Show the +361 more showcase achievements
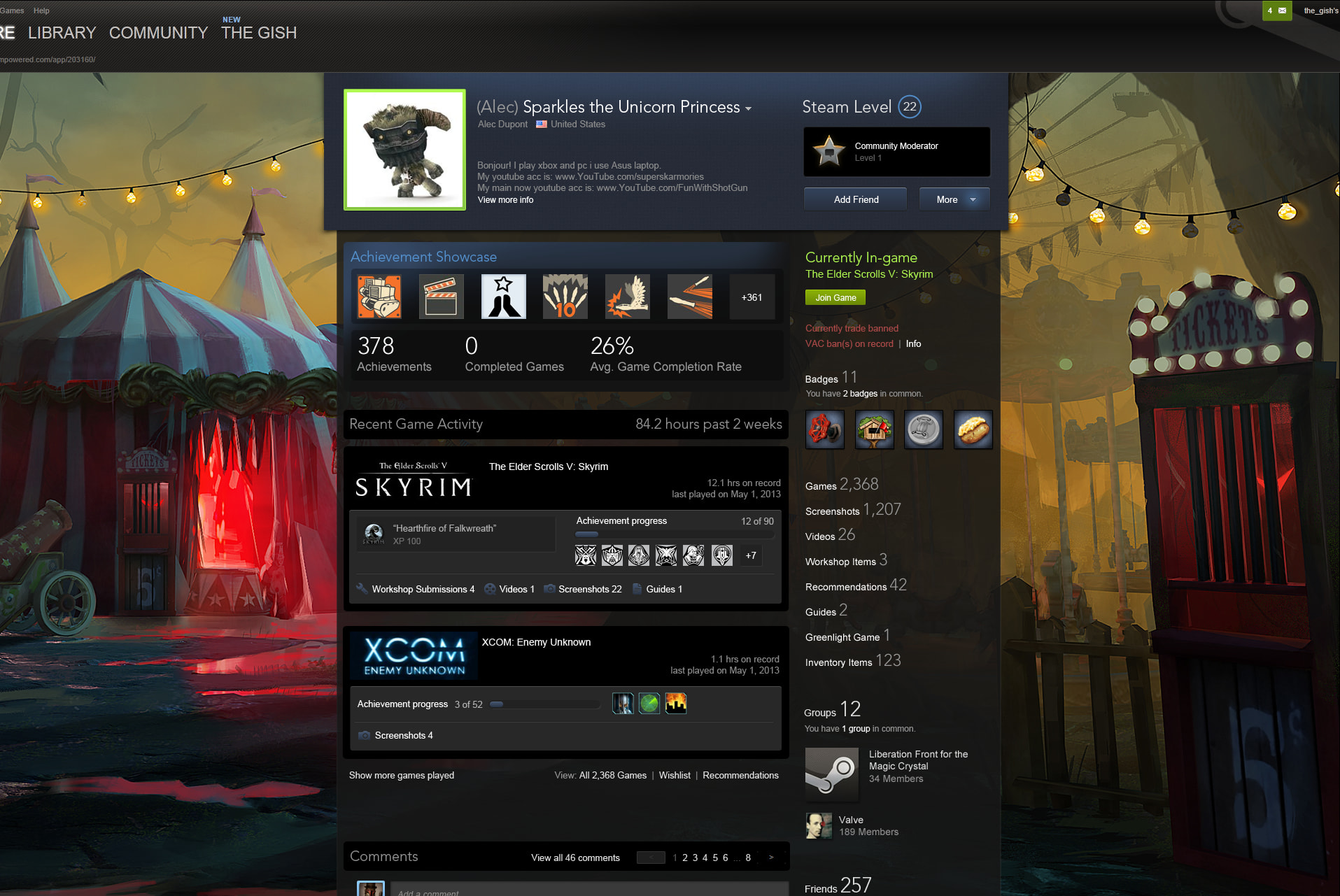 (752, 297)
